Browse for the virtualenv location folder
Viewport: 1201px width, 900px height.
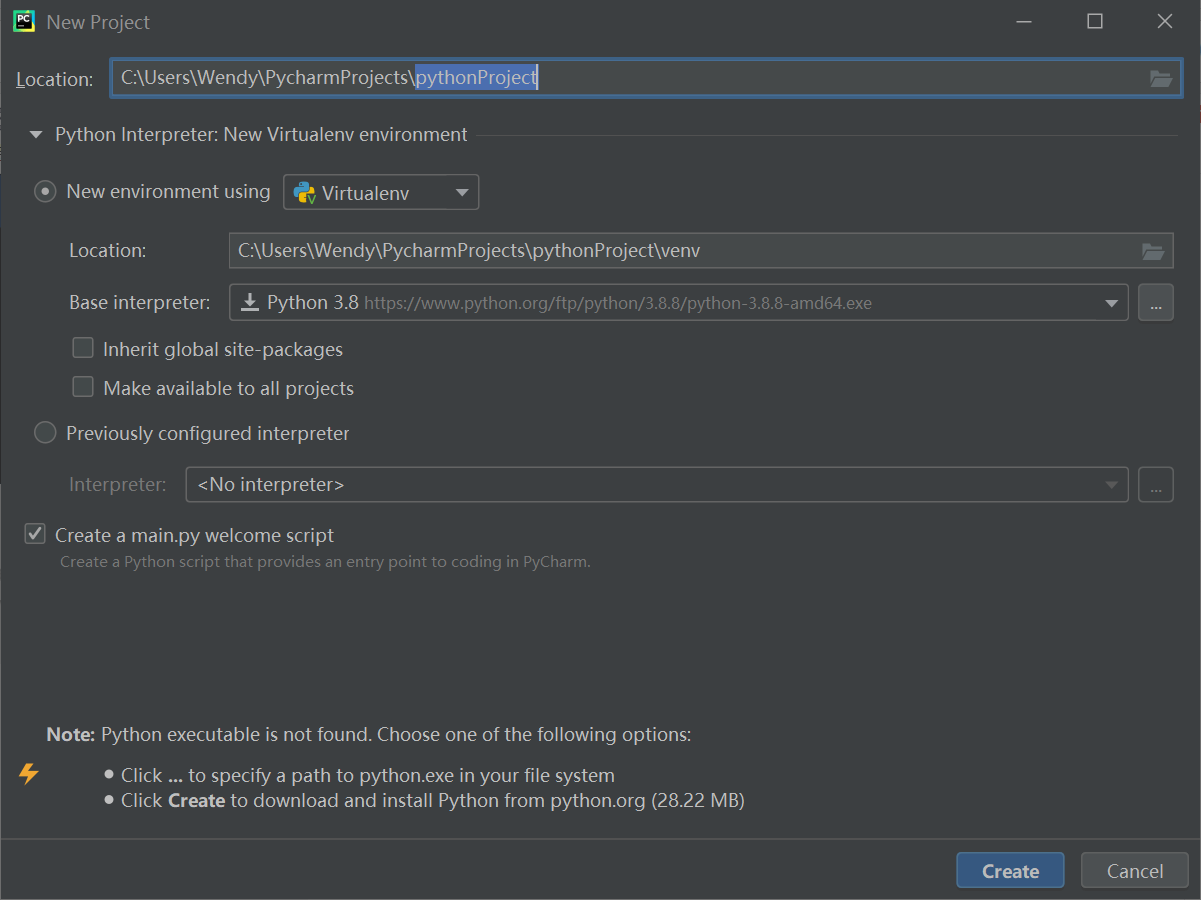click(1153, 251)
